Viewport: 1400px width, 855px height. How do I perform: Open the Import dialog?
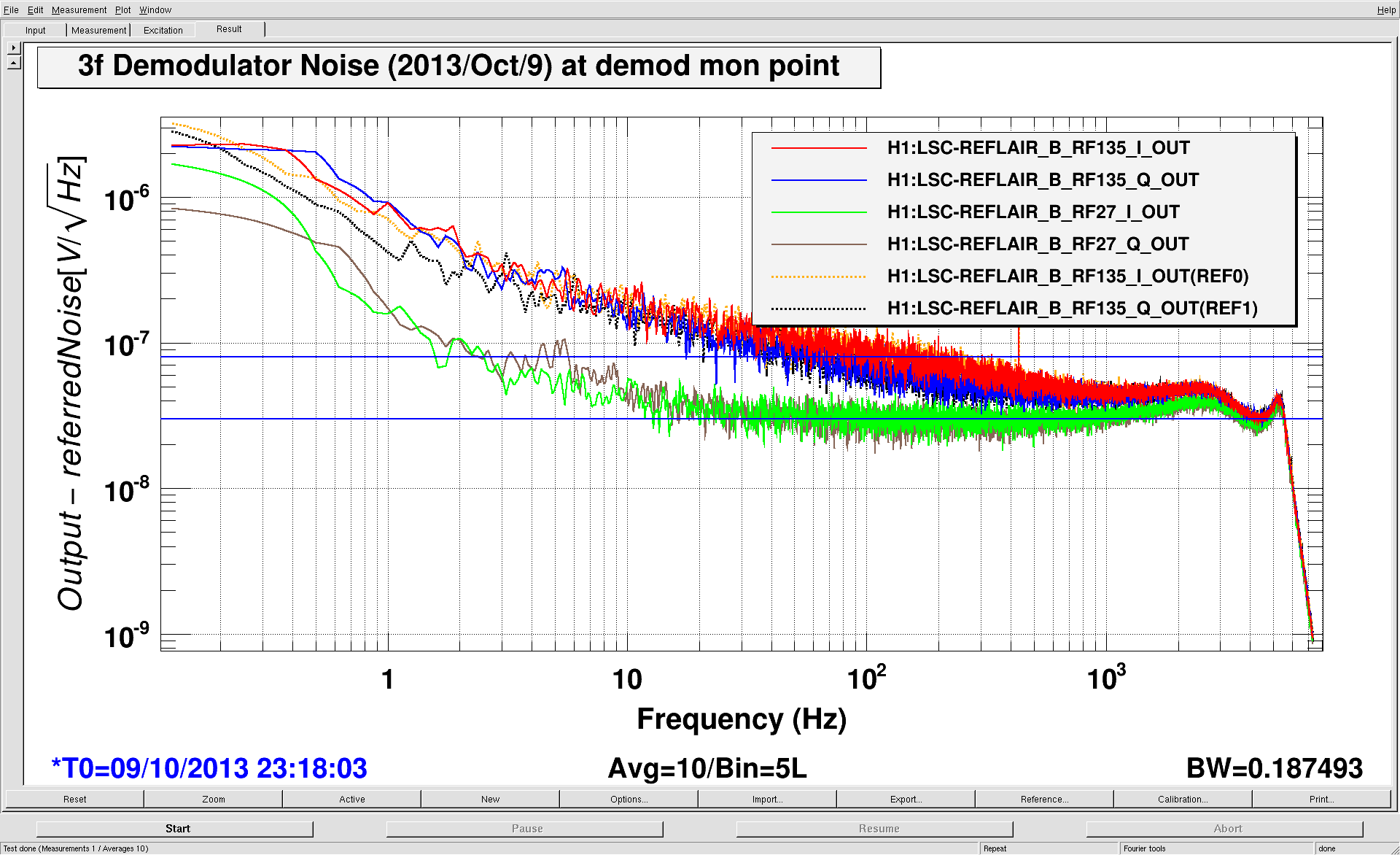click(x=767, y=799)
